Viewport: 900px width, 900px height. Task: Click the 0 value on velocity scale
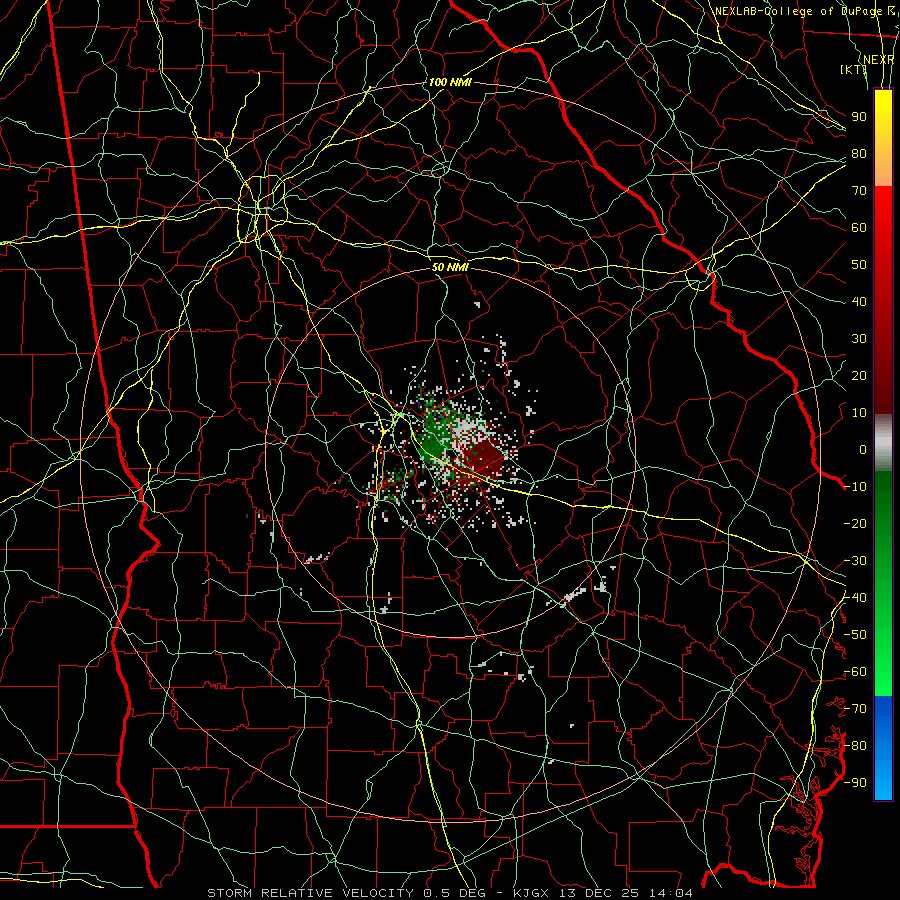[863, 450]
